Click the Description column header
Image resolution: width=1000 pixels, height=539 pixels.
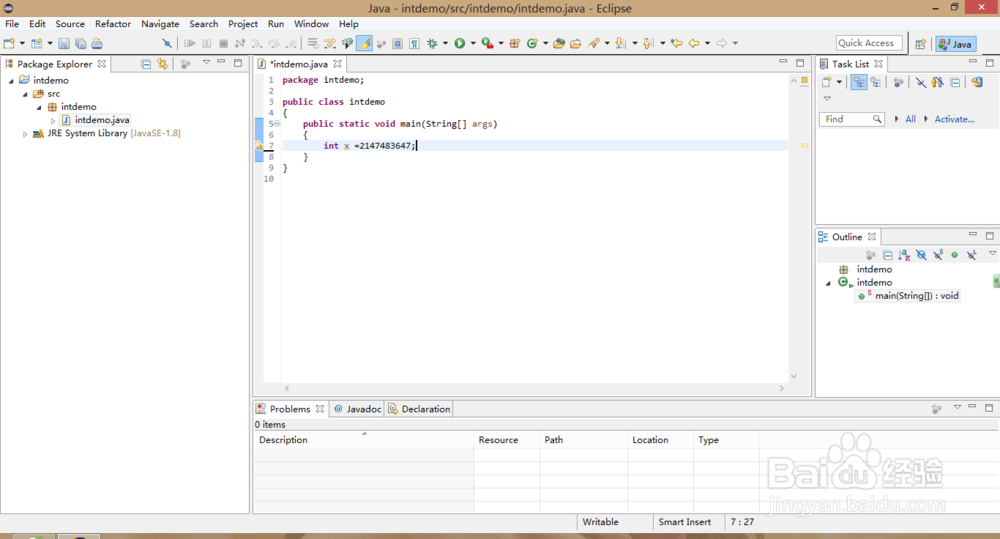[x=364, y=439]
